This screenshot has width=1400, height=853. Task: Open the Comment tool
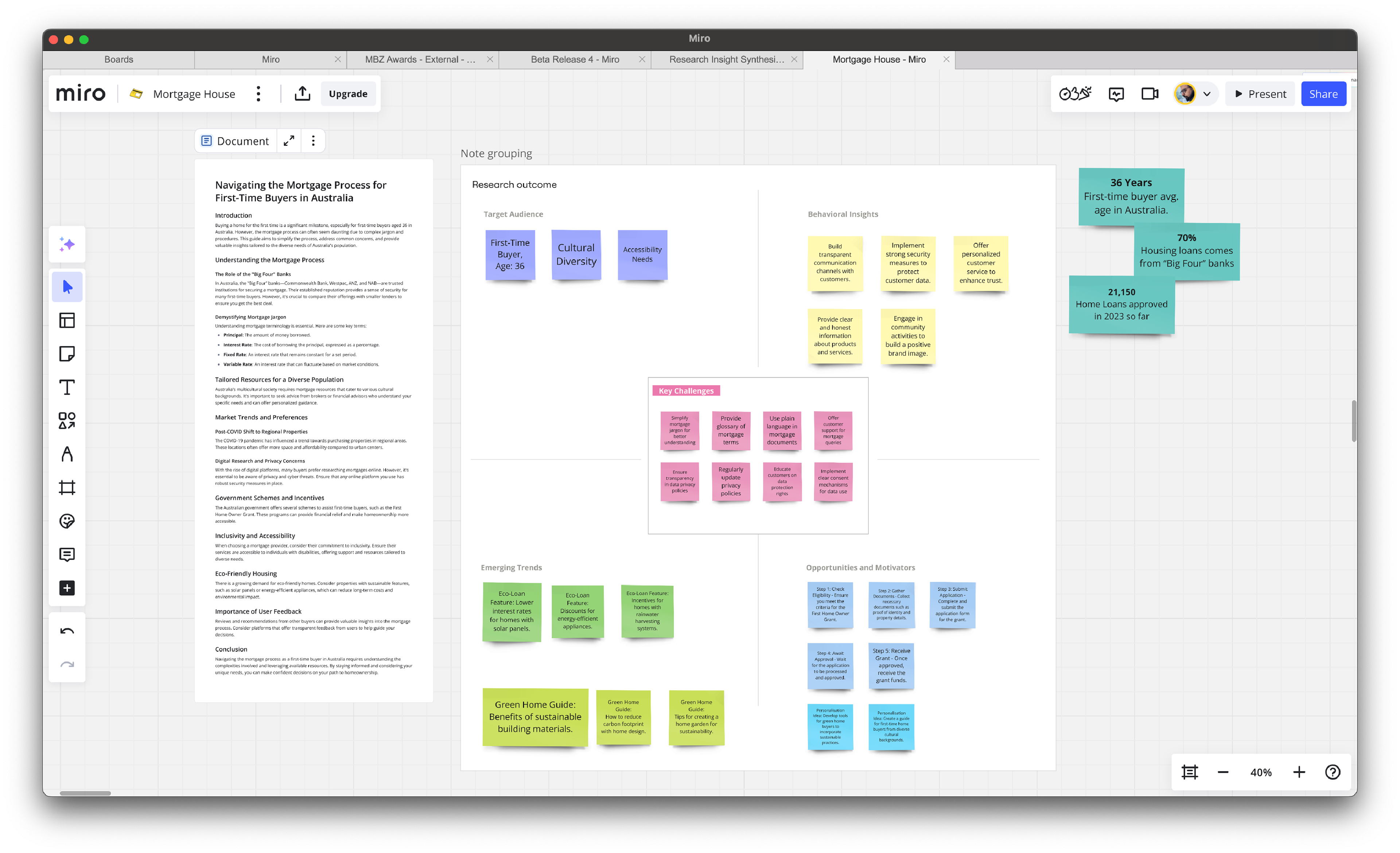(x=67, y=554)
